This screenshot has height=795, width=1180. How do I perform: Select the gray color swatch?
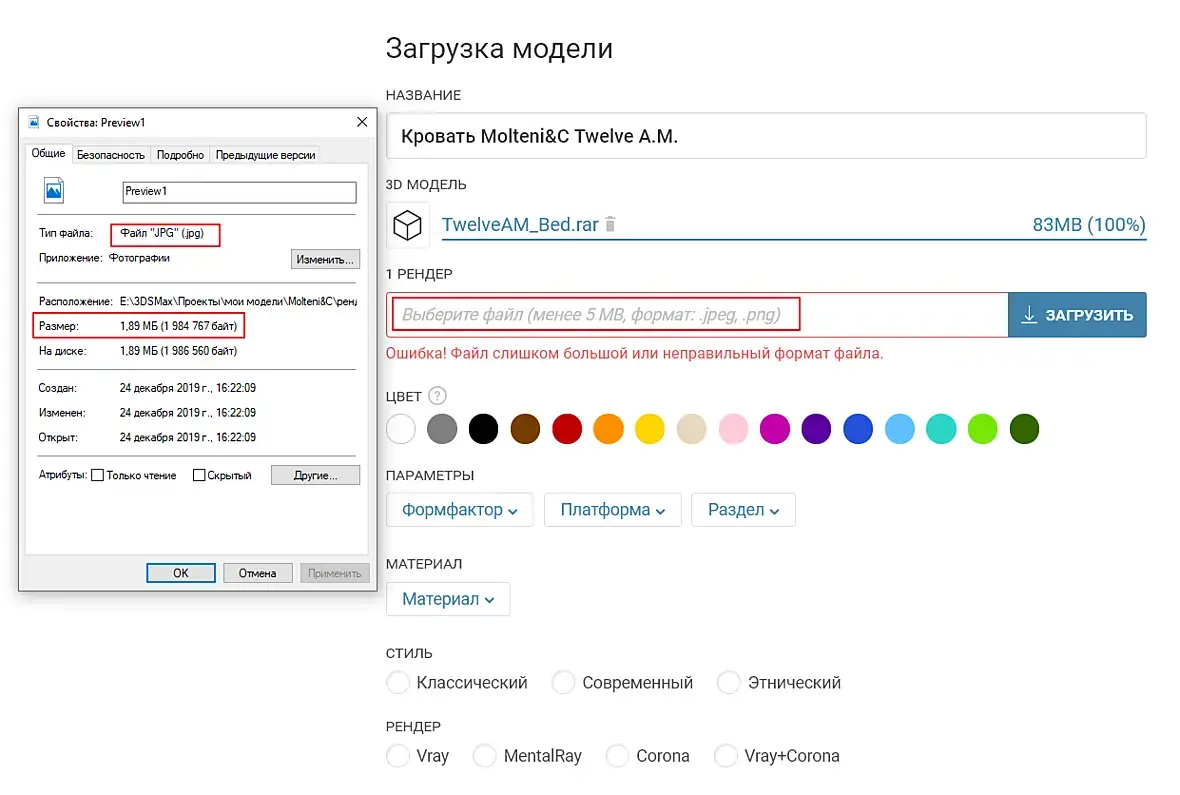(x=442, y=429)
